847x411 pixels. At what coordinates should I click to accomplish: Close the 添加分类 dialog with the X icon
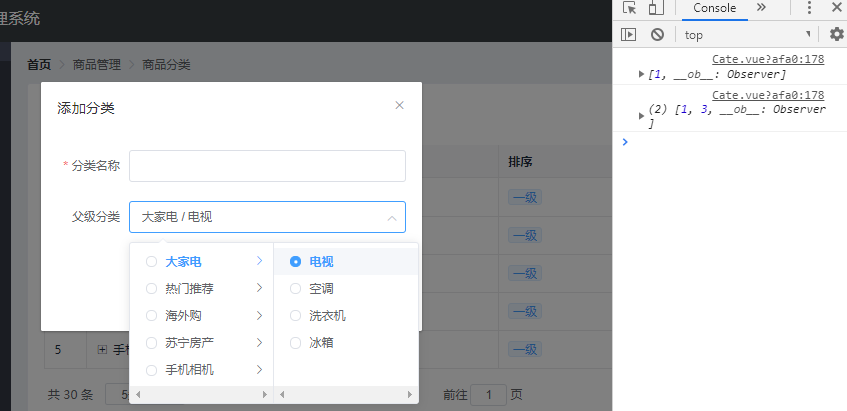399,105
